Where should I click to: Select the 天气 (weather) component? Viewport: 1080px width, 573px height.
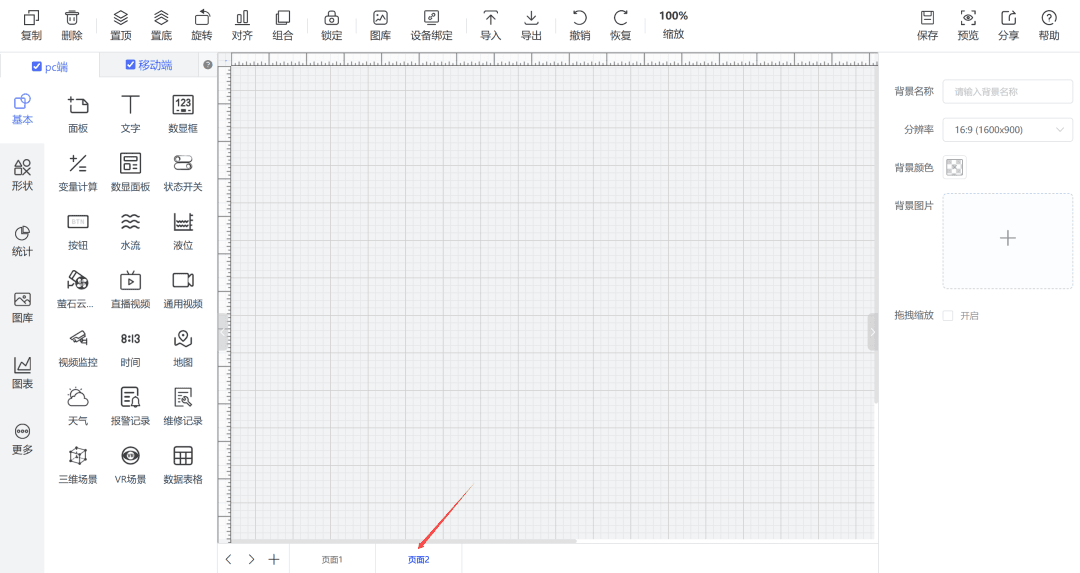pyautogui.click(x=78, y=406)
